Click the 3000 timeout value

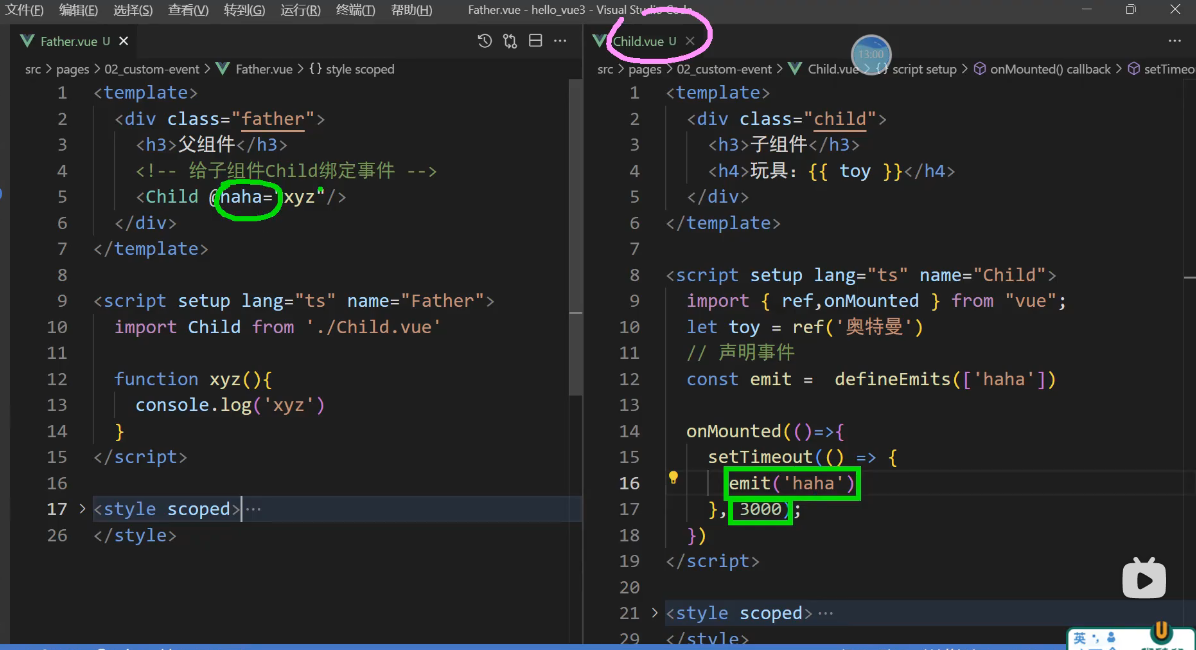pyautogui.click(x=760, y=509)
